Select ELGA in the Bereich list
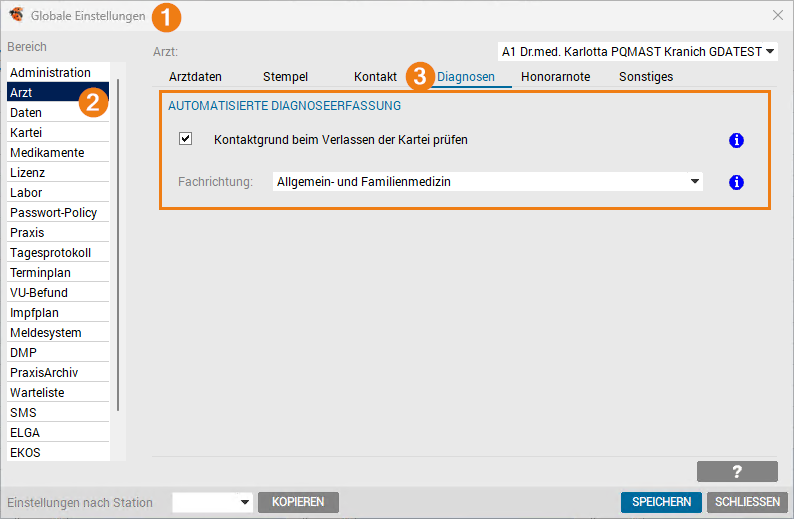This screenshot has height=519, width=794. pos(26,433)
